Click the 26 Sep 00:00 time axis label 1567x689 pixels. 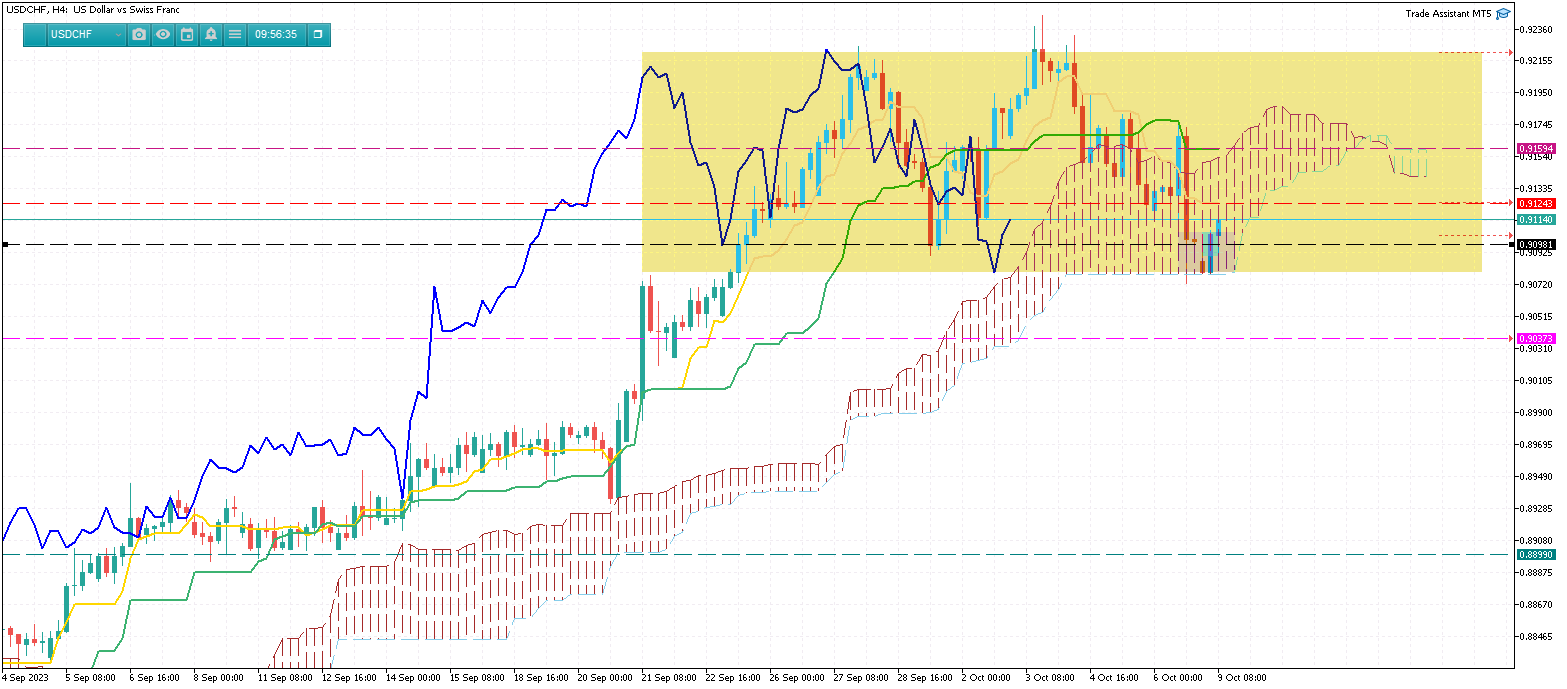click(799, 677)
